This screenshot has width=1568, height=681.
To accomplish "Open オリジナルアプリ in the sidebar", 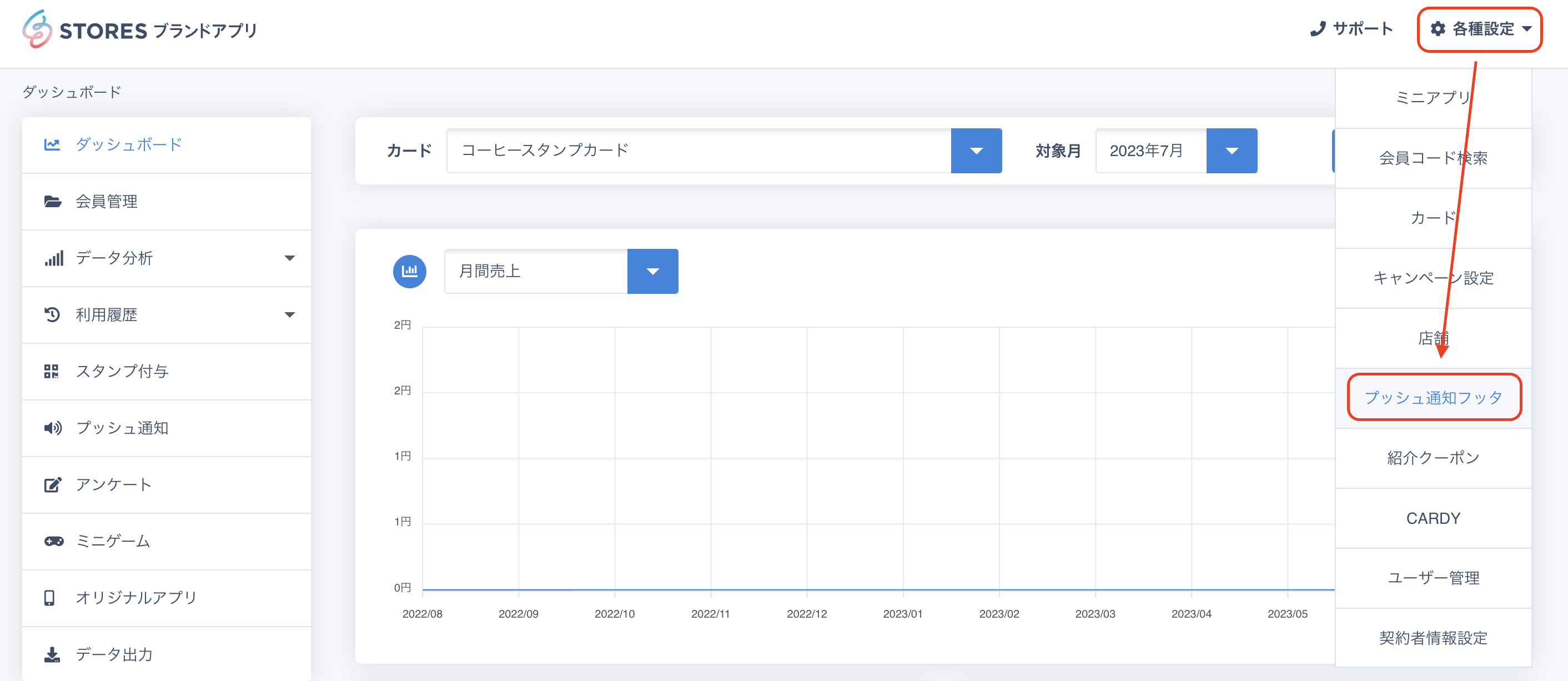I will [135, 598].
